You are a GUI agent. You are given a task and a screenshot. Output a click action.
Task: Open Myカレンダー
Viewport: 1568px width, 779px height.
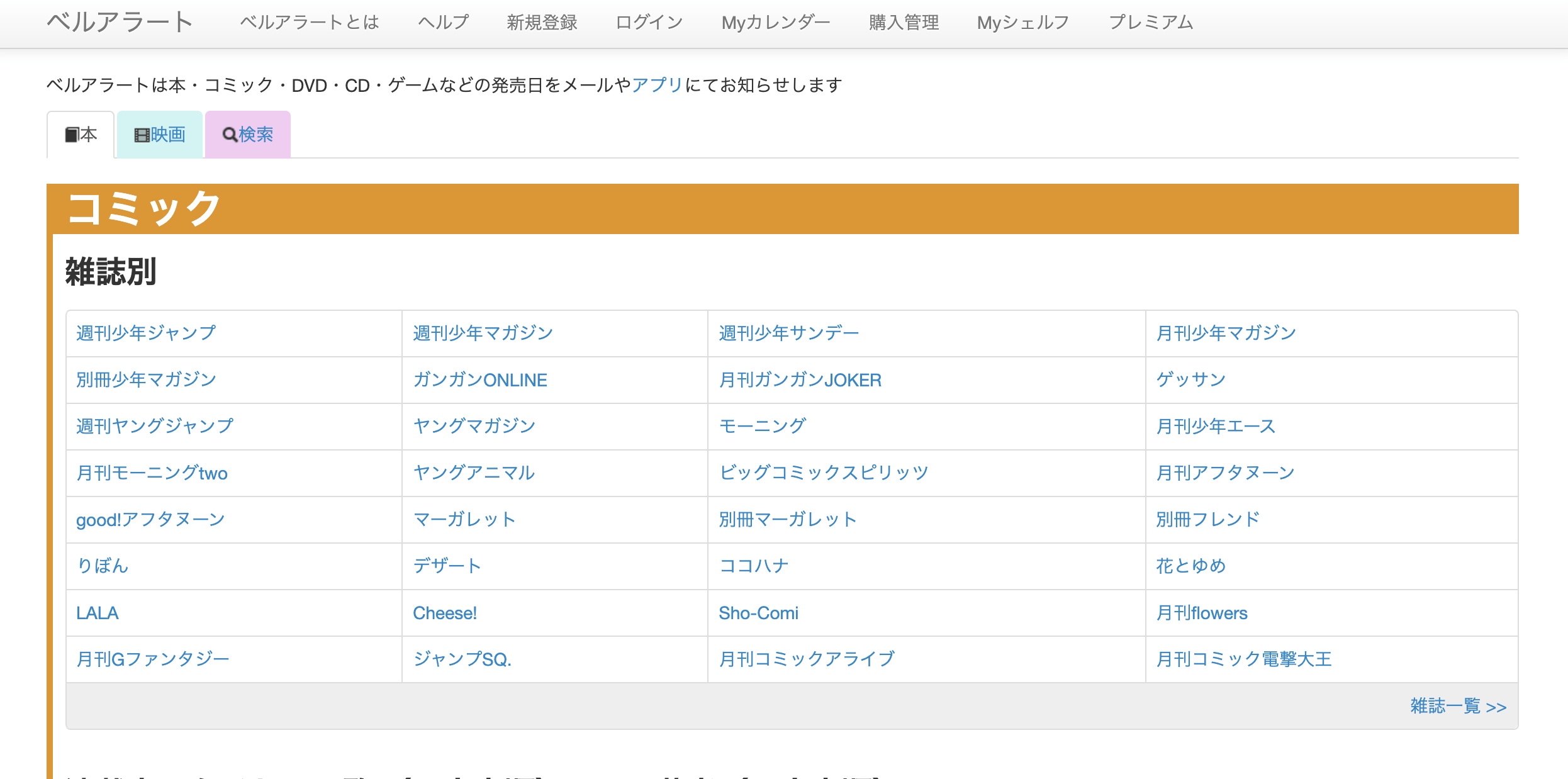point(776,23)
